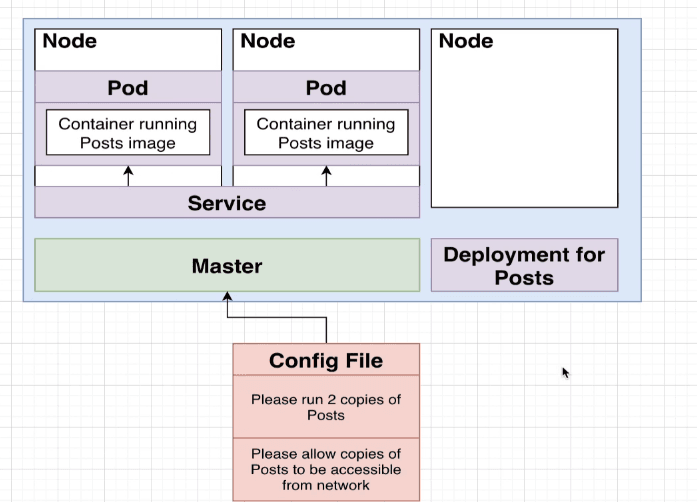This screenshot has width=697, height=502.
Task: Select the 'Node' title of second Node
Action: click(x=268, y=41)
